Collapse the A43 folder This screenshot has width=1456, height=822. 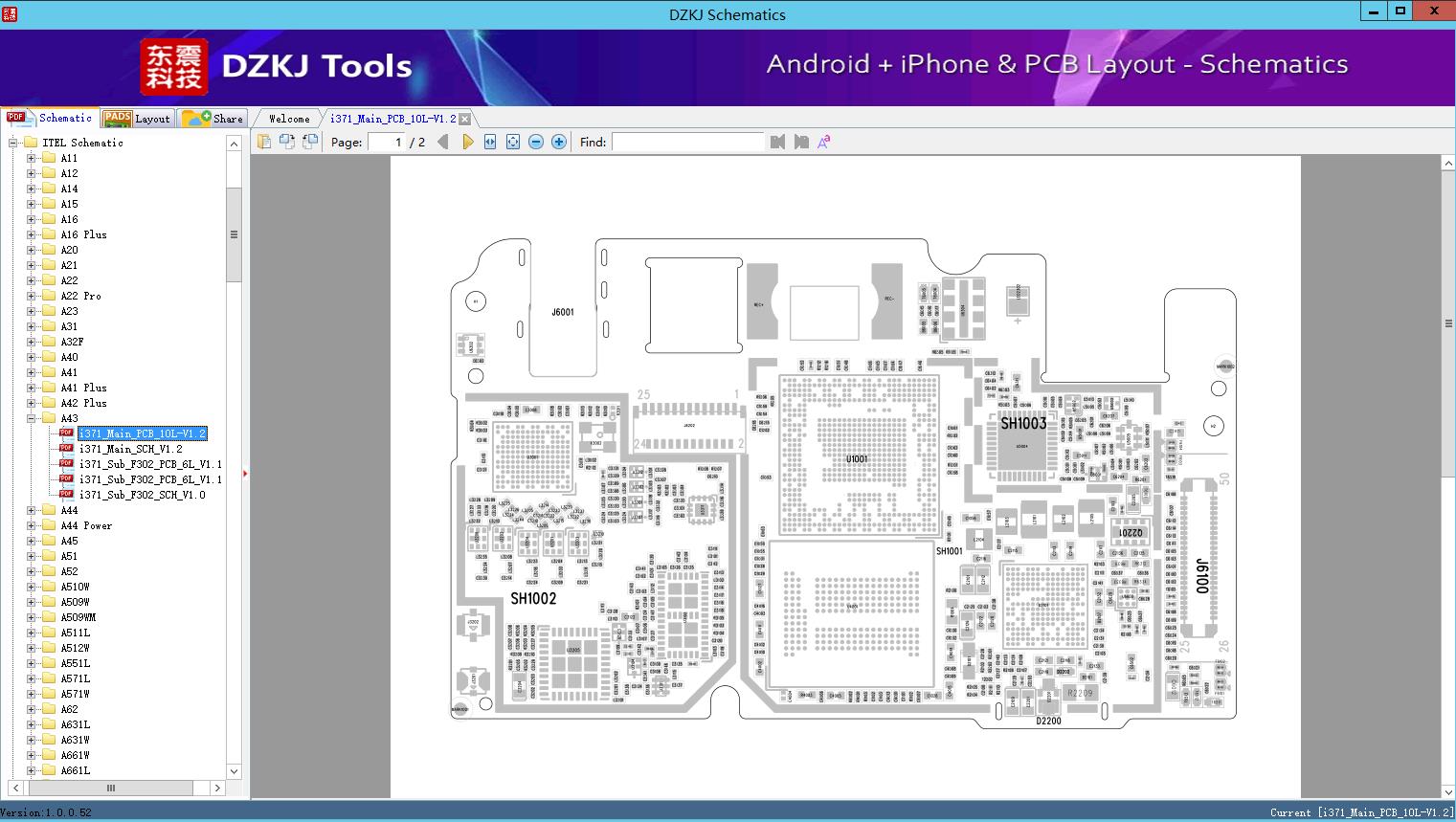click(x=31, y=418)
